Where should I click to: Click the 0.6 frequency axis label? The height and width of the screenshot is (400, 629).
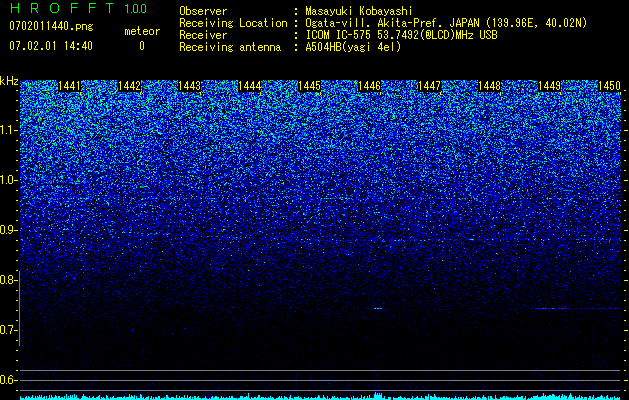[x=9, y=380]
